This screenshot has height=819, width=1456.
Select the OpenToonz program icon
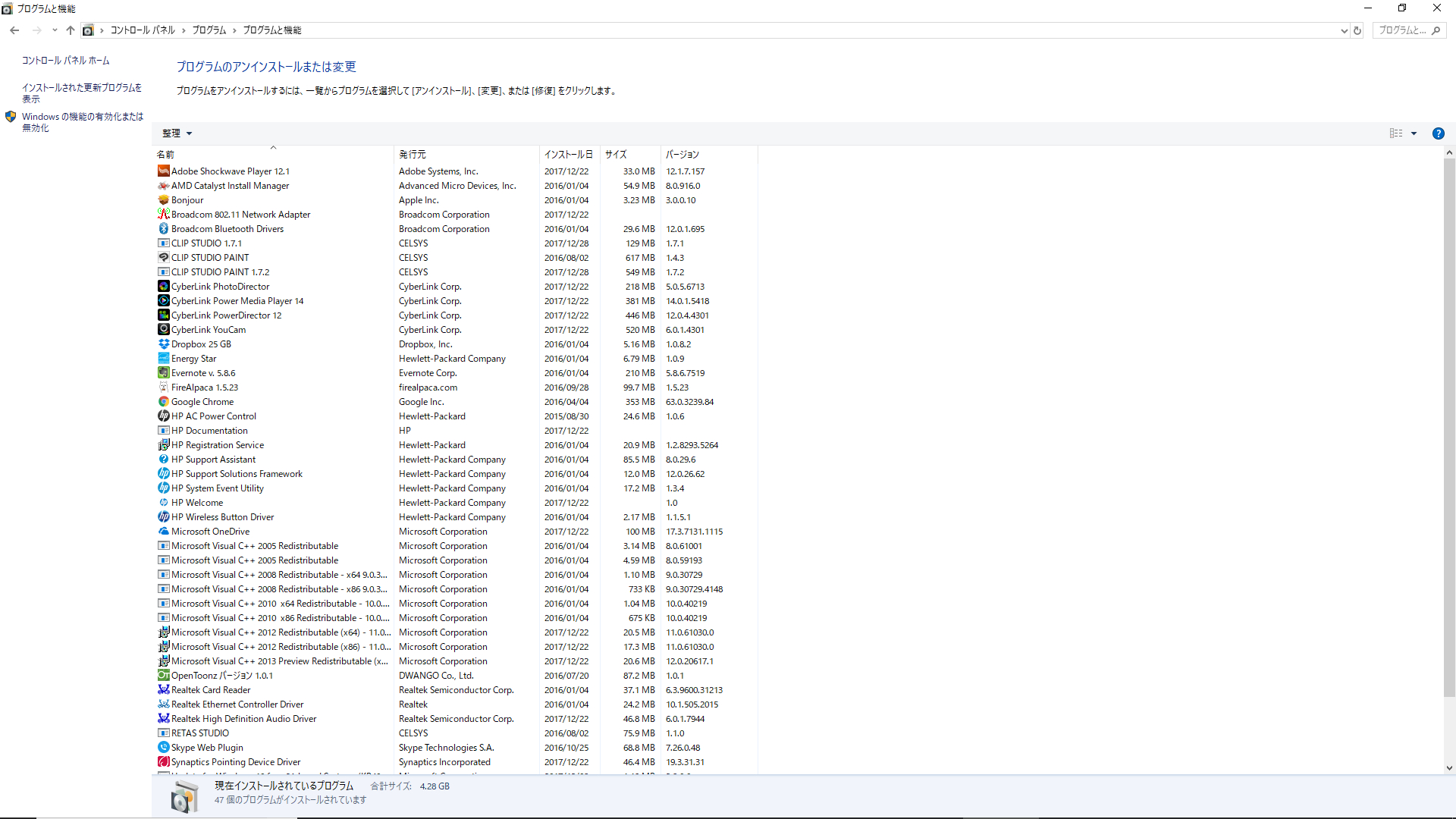pos(163,676)
